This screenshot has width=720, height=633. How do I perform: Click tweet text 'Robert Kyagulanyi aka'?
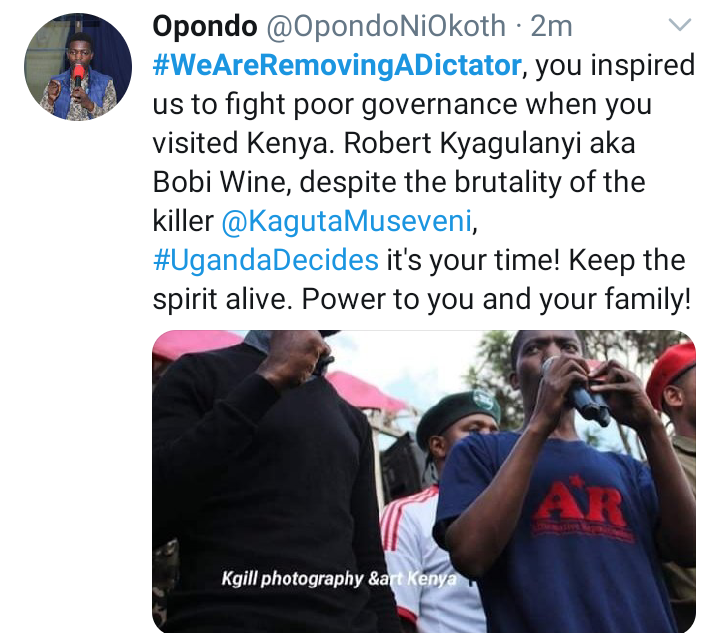pyautogui.click(x=489, y=143)
